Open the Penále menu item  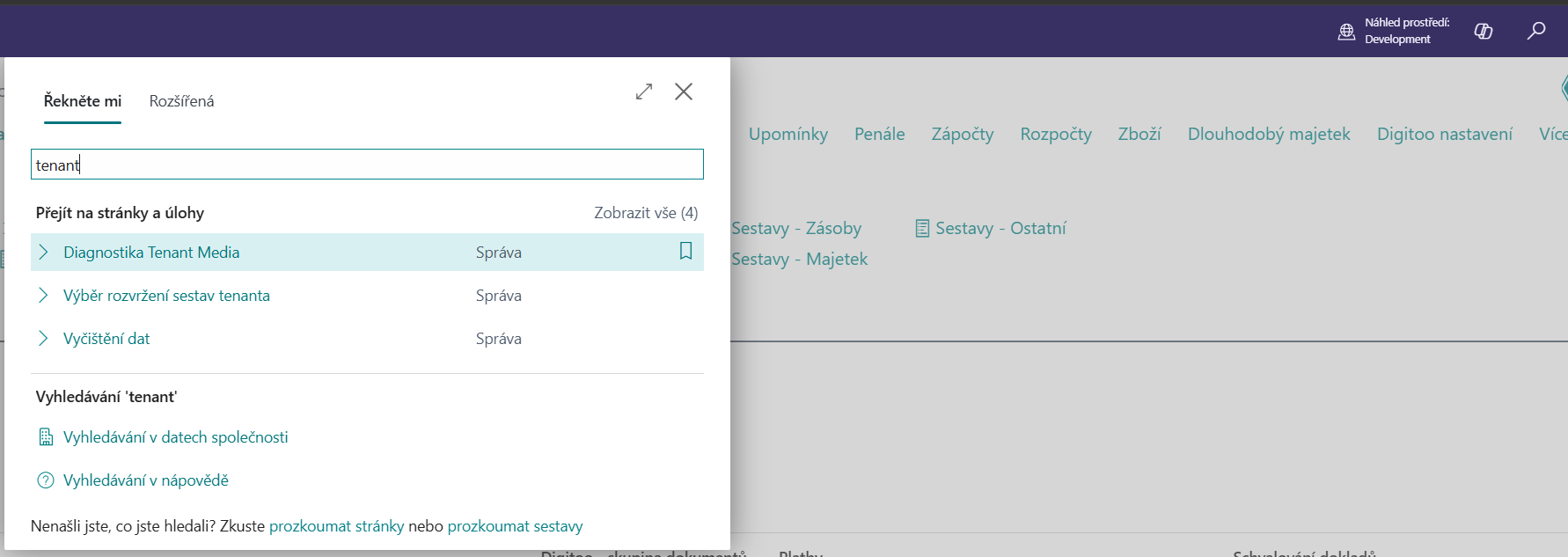(880, 134)
